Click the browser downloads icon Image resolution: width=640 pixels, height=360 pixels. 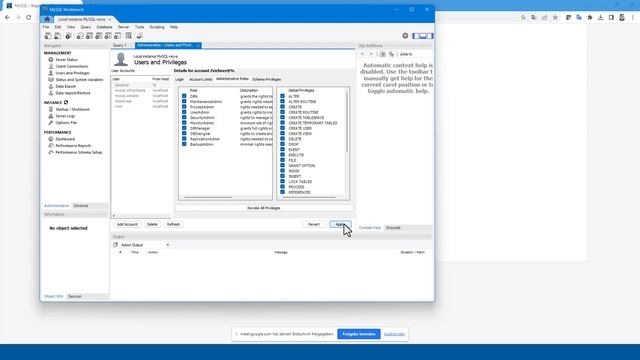600,18
